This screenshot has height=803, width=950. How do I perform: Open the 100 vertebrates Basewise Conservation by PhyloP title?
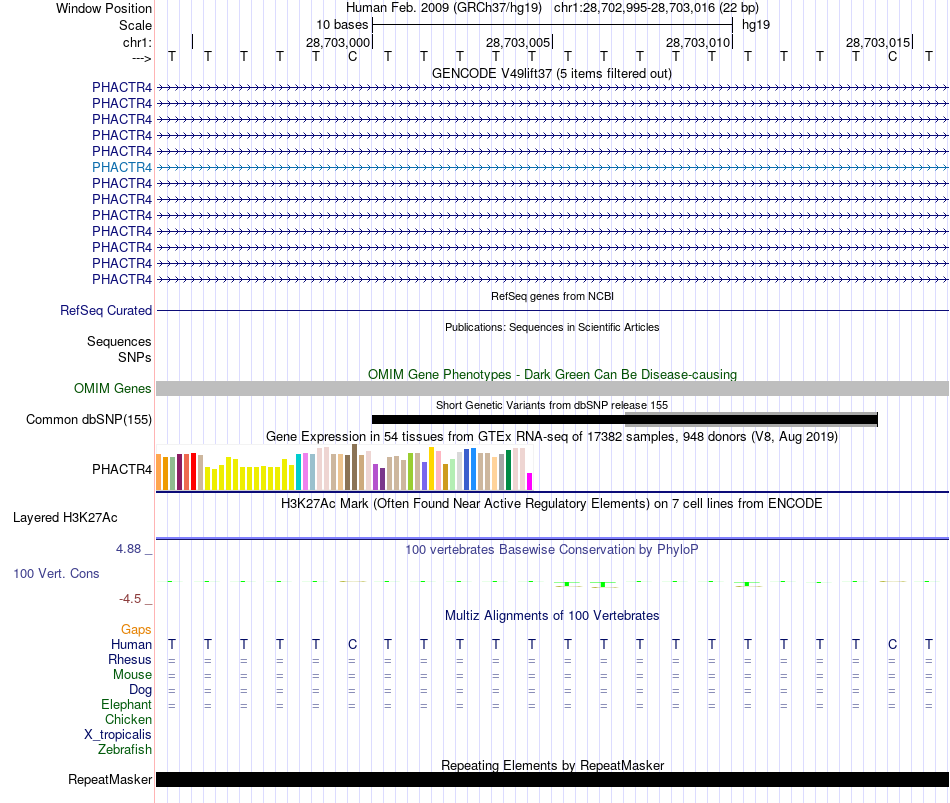click(x=552, y=550)
